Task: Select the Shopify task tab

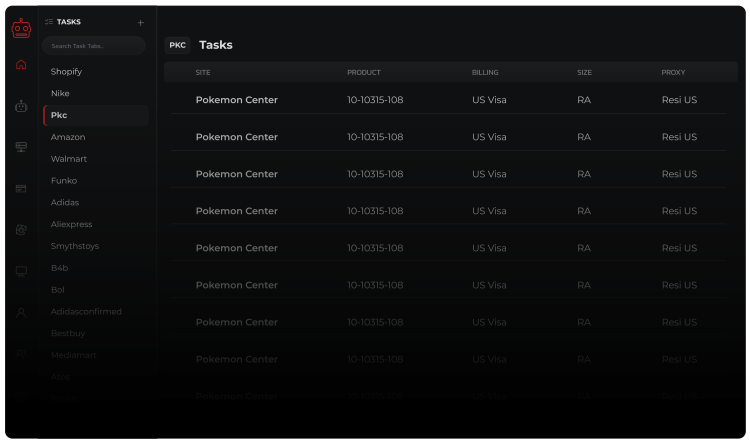Action: coord(67,72)
